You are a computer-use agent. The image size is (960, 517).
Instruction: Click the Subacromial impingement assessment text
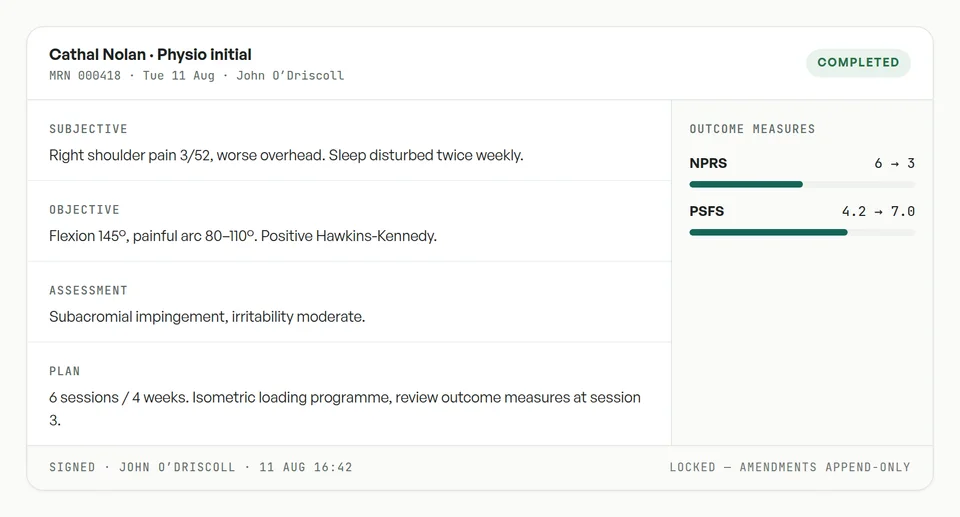click(x=207, y=317)
